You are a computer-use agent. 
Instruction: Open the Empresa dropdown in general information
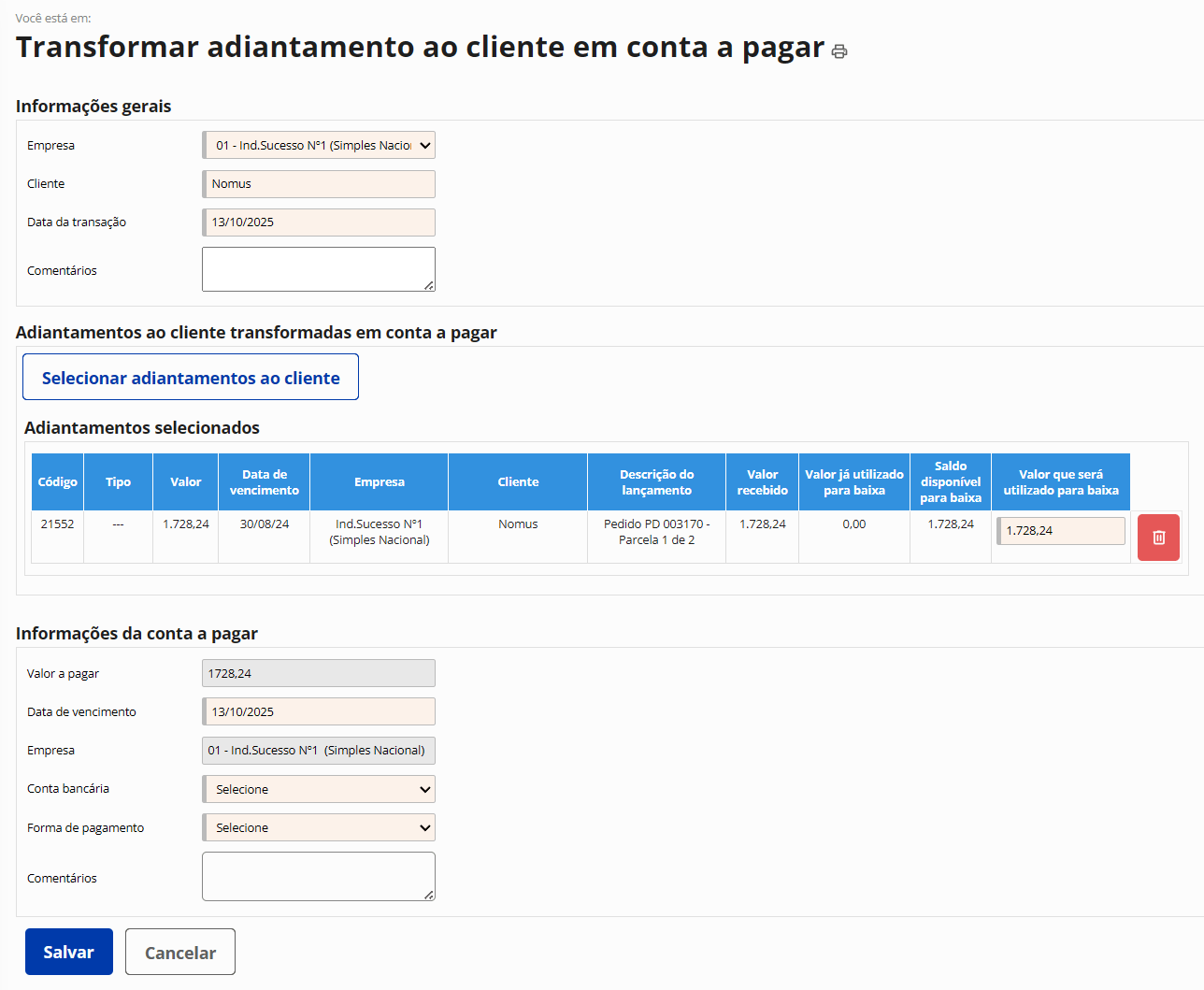click(319, 145)
